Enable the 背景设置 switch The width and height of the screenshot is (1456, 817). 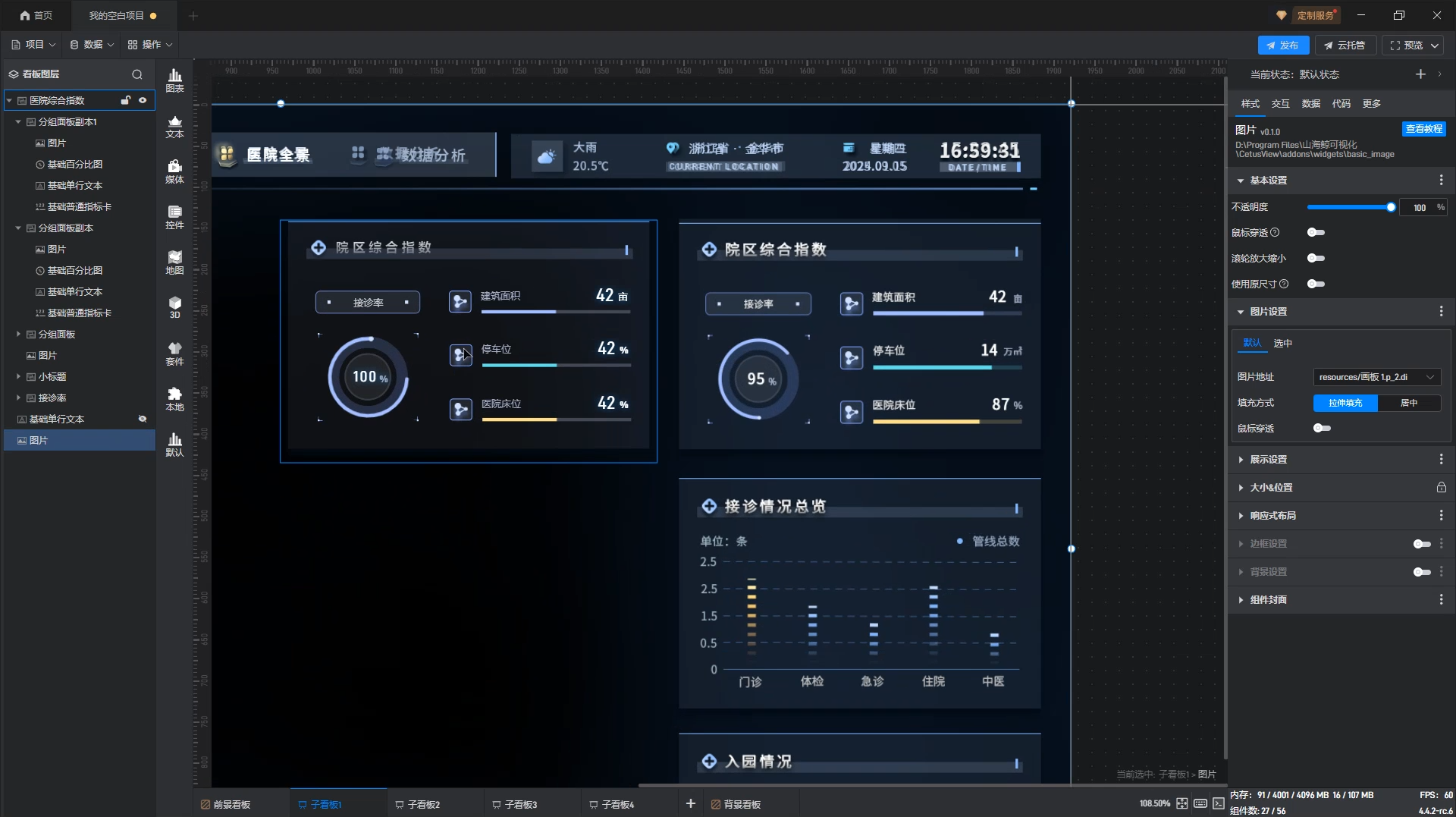point(1422,572)
